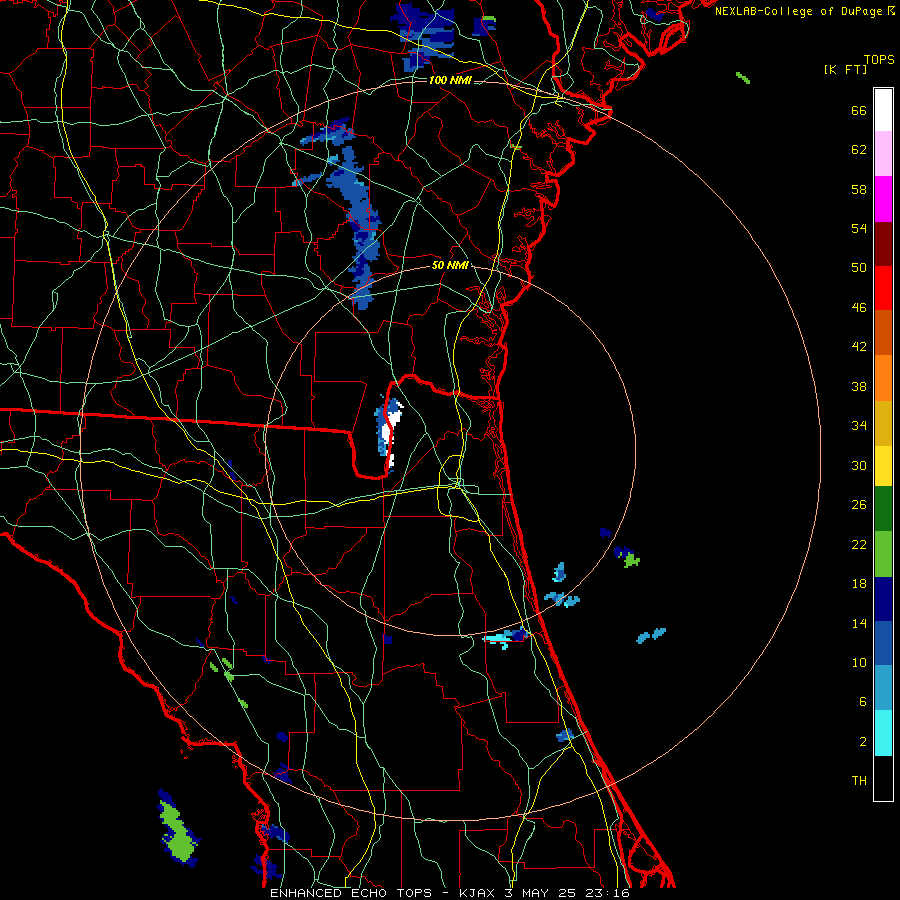Image resolution: width=900 pixels, height=900 pixels.
Task: Click the '50' legend value
Action: coord(859,268)
